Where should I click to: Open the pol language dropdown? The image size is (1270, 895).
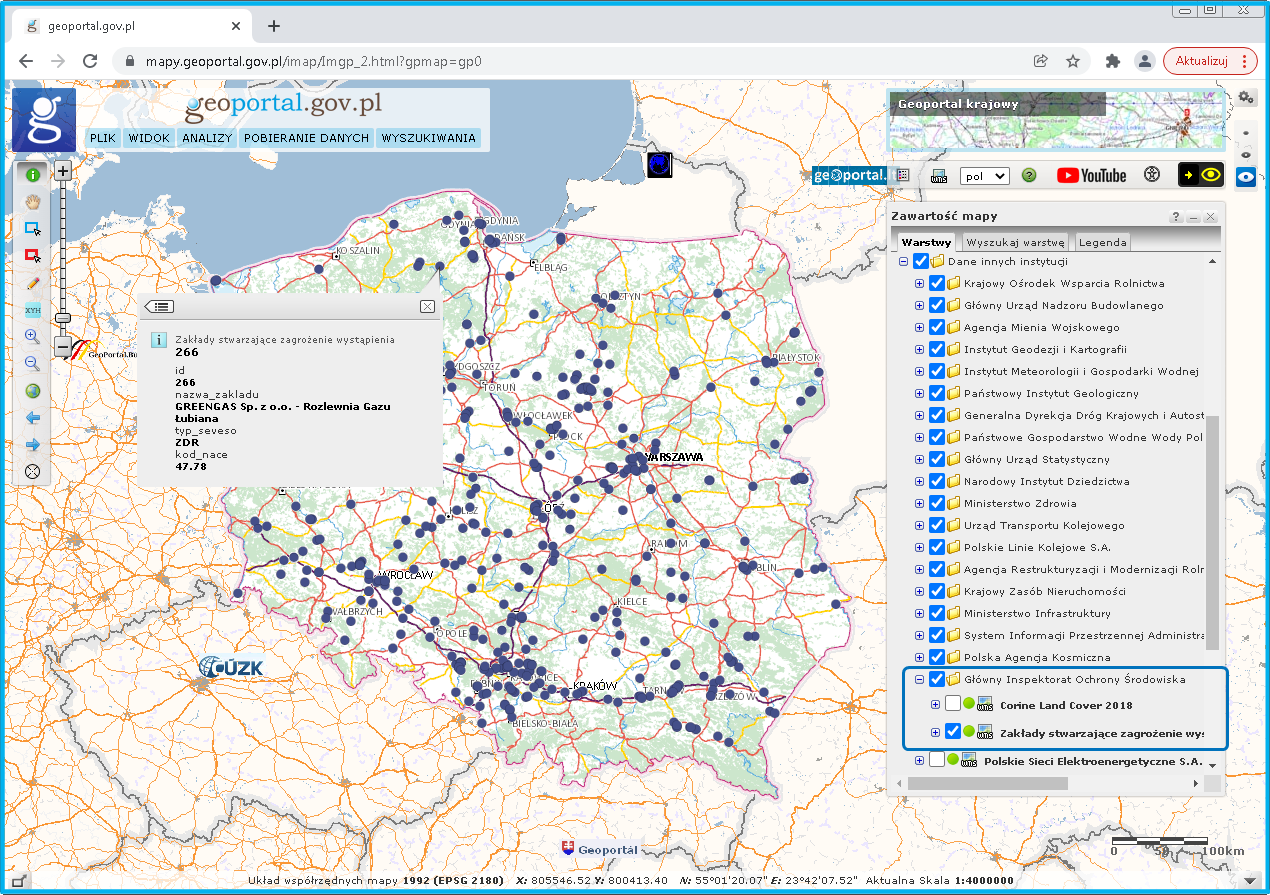[984, 176]
